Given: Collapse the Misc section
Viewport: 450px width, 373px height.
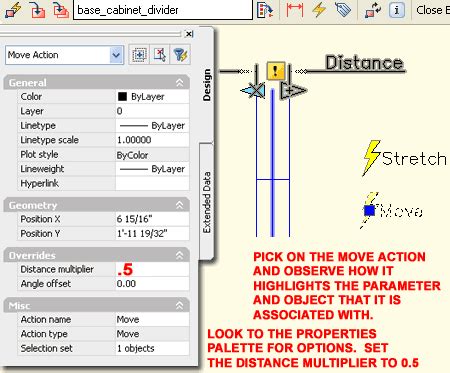Looking at the screenshot, I should (179, 305).
